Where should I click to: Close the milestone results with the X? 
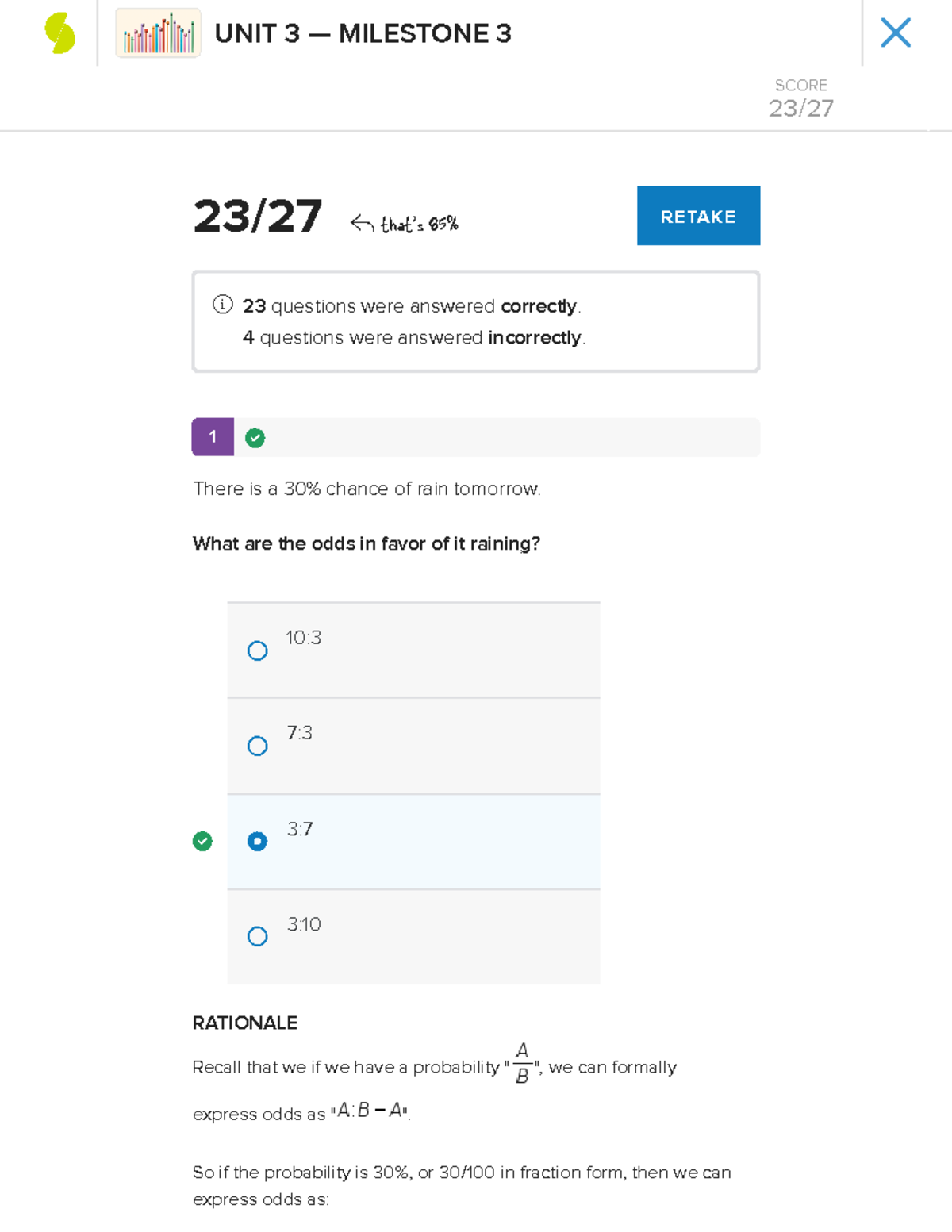pyautogui.click(x=896, y=33)
